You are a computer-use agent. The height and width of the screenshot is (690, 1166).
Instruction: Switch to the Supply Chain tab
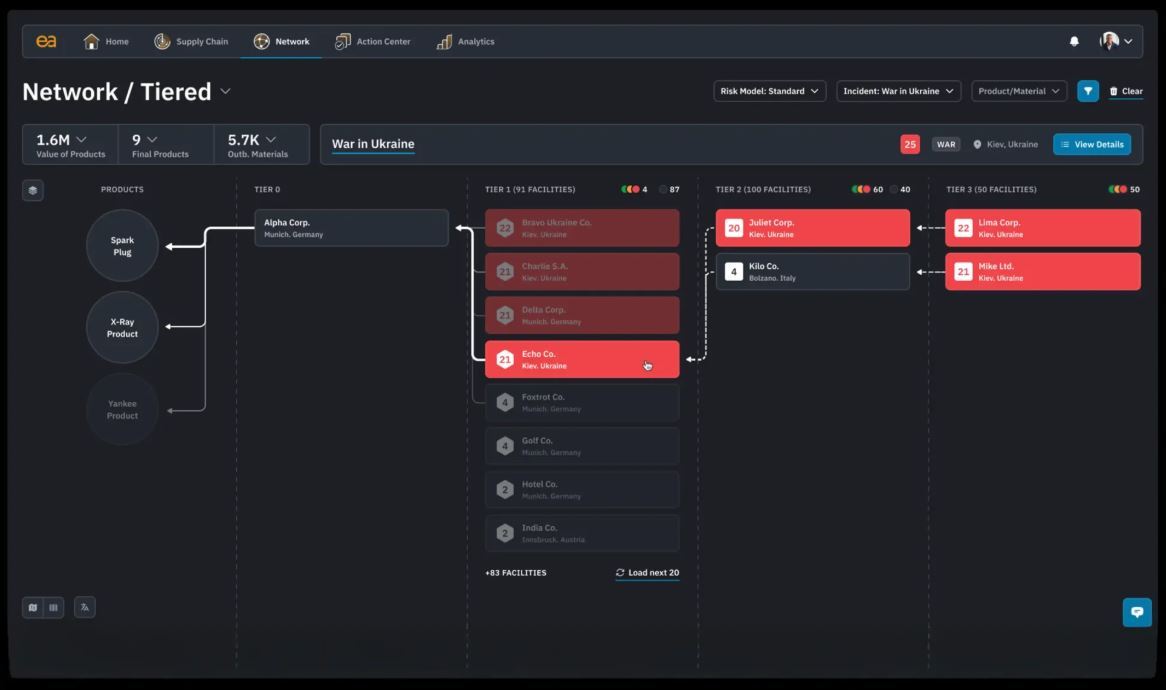point(190,41)
